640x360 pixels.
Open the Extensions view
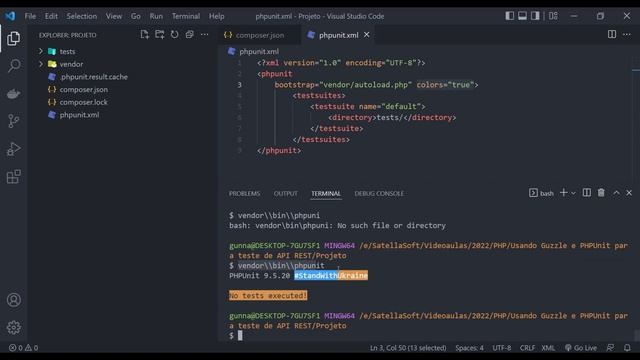coord(13,177)
